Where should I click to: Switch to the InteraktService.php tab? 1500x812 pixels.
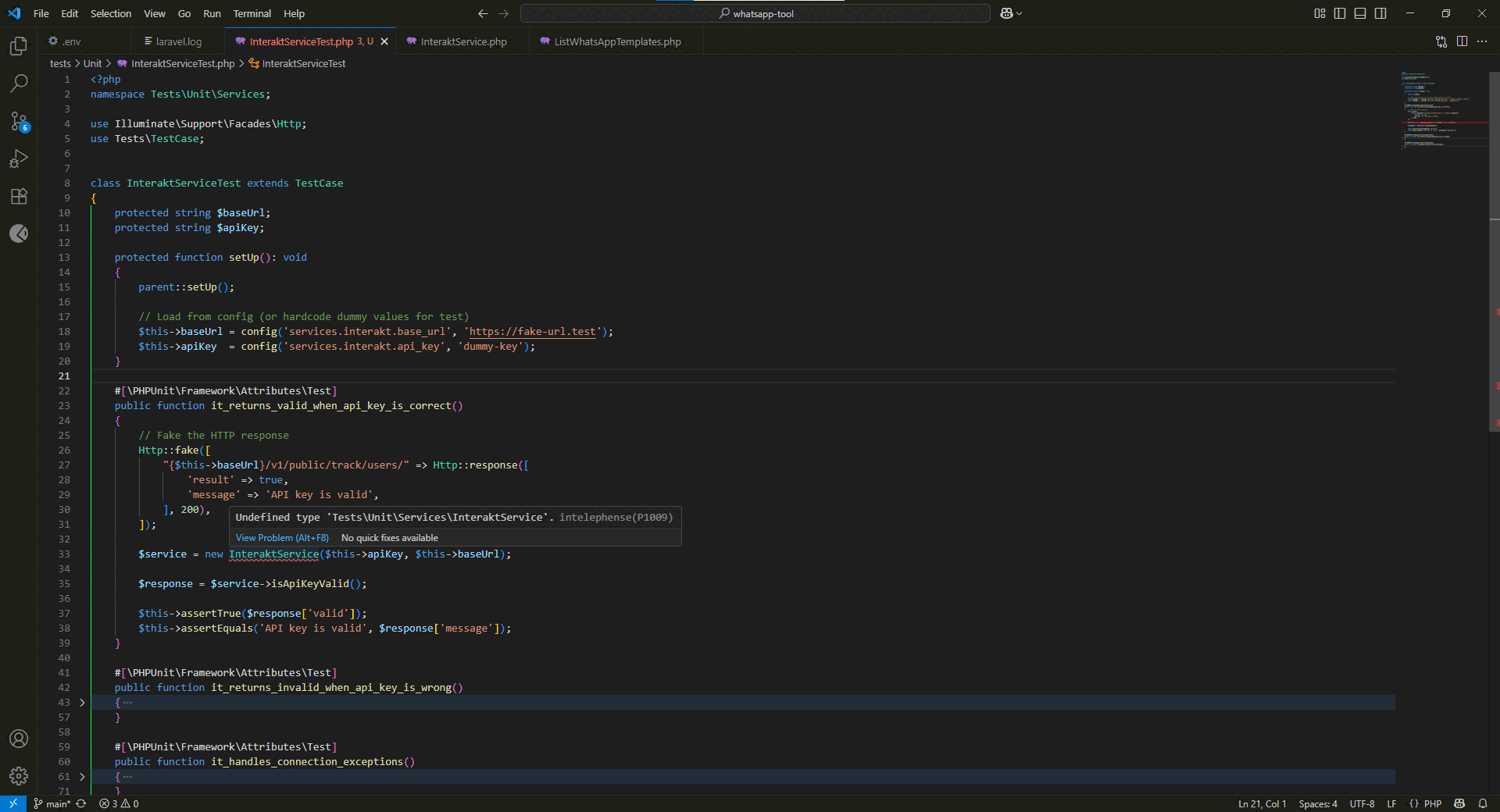coord(462,41)
